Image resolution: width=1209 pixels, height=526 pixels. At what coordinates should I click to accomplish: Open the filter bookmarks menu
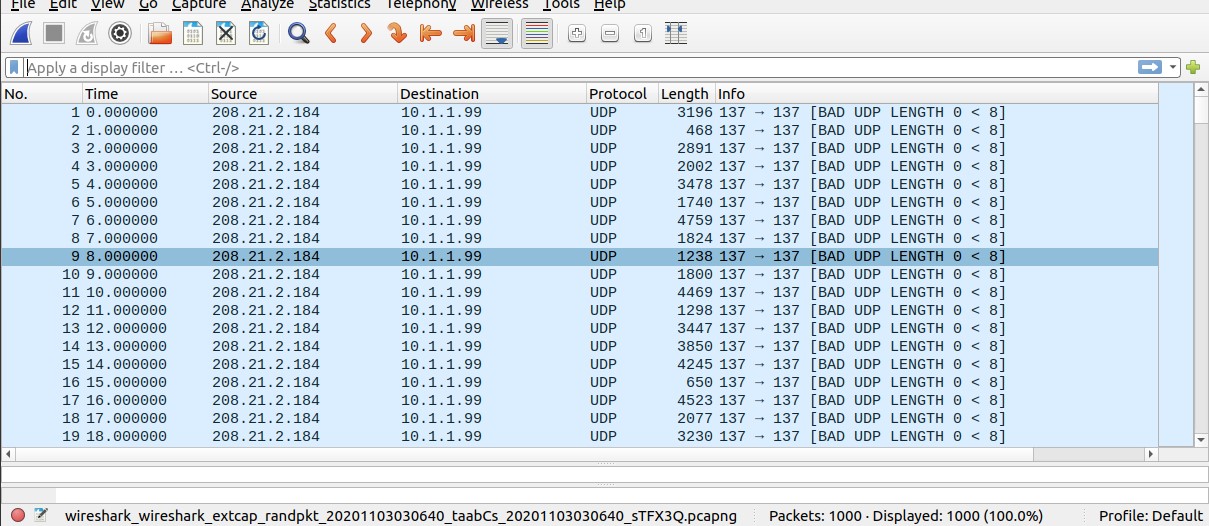pyautogui.click(x=14, y=68)
